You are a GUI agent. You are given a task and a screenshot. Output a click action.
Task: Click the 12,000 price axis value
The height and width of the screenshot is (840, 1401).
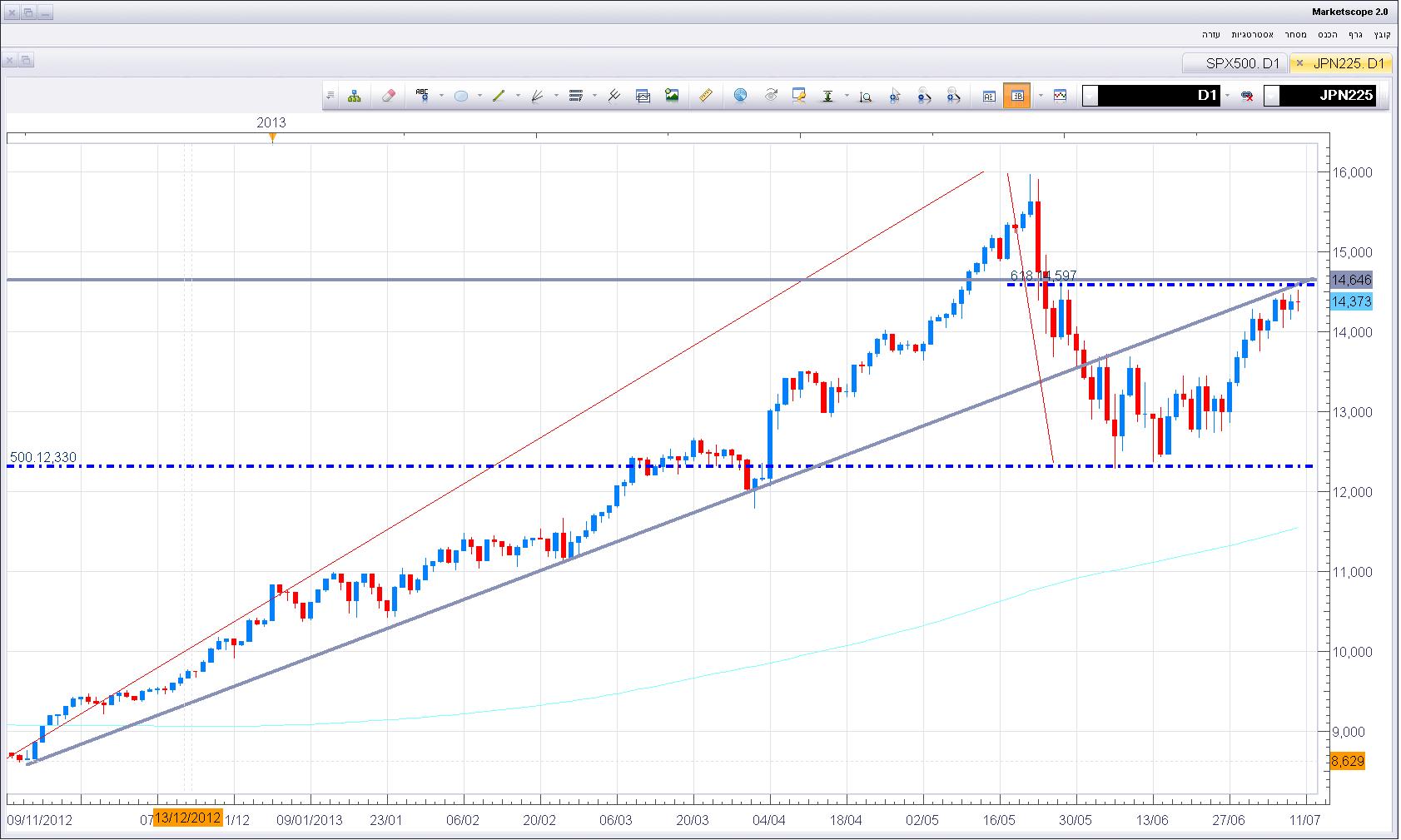click(x=1353, y=492)
